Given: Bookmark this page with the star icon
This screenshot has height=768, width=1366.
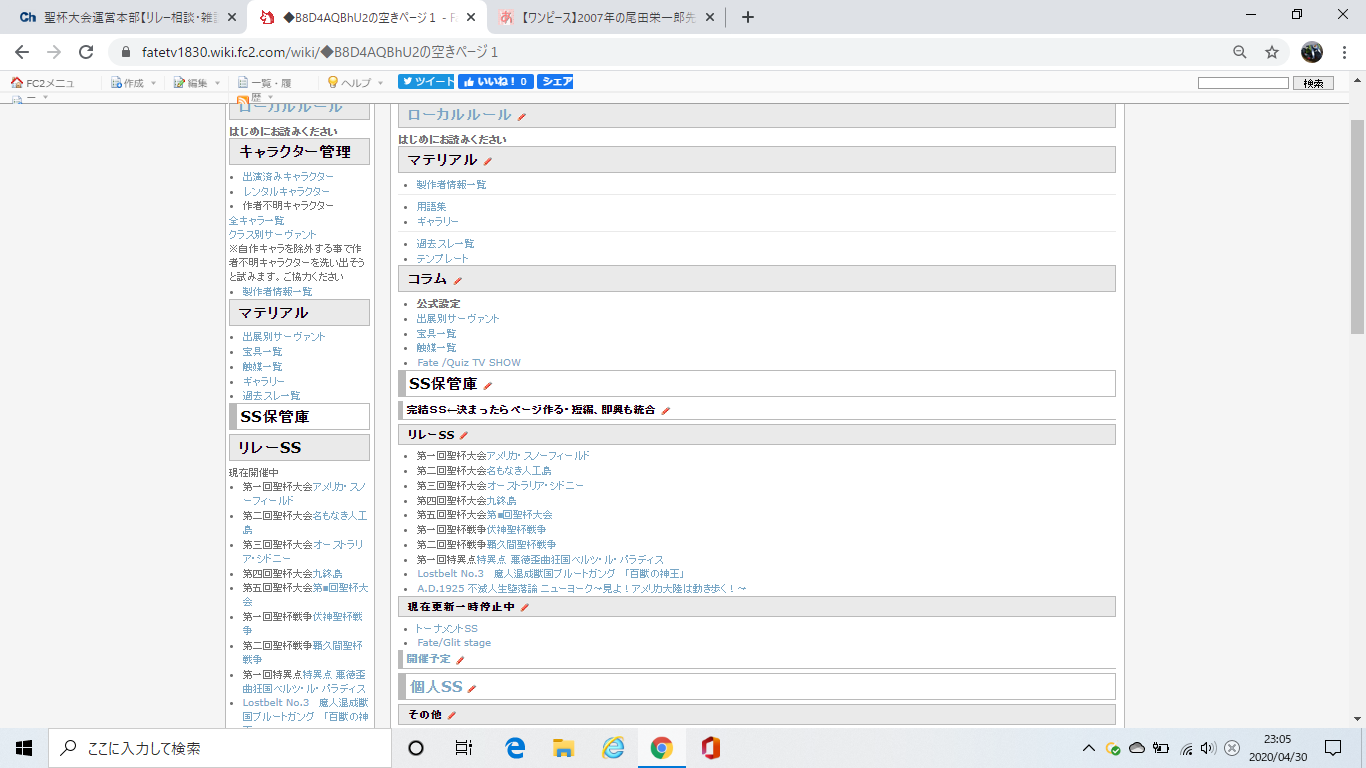Looking at the screenshot, I should click(x=1271, y=52).
